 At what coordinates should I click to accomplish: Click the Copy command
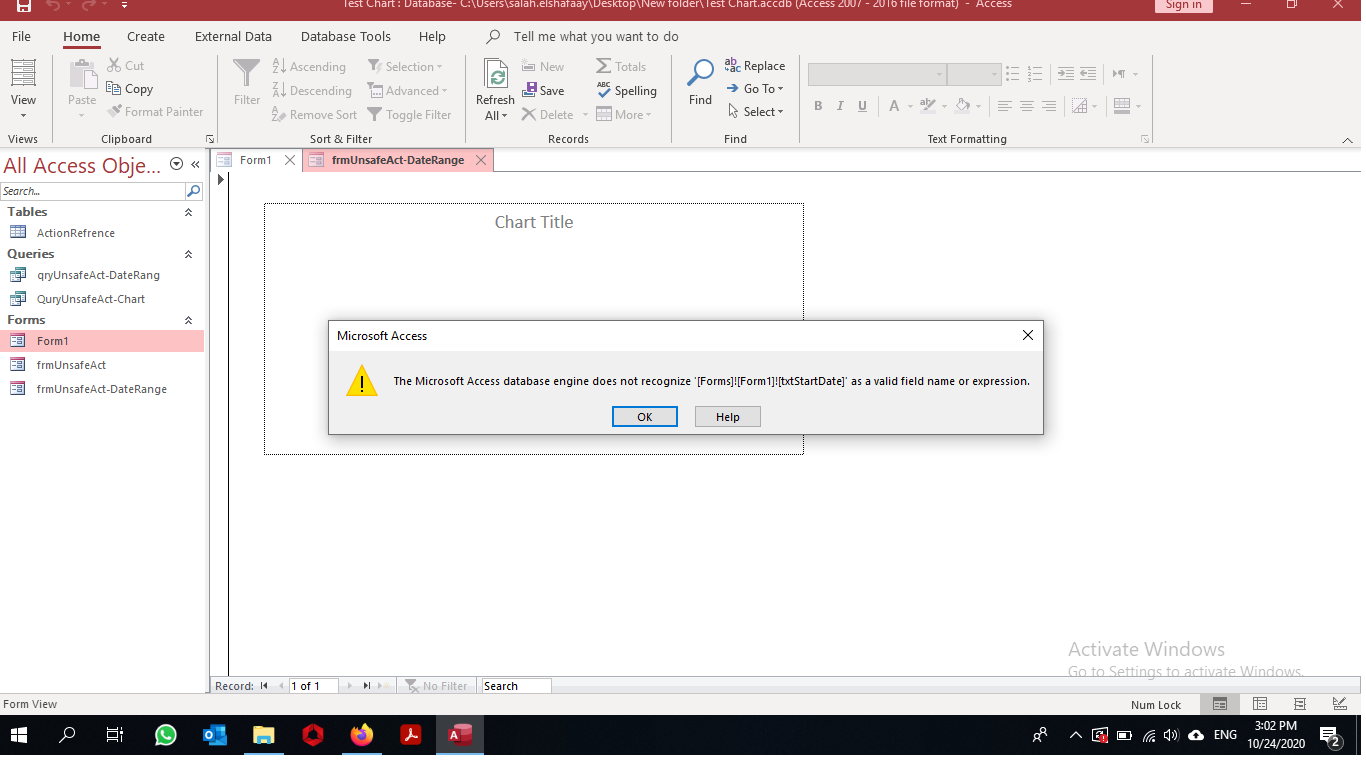click(x=130, y=89)
